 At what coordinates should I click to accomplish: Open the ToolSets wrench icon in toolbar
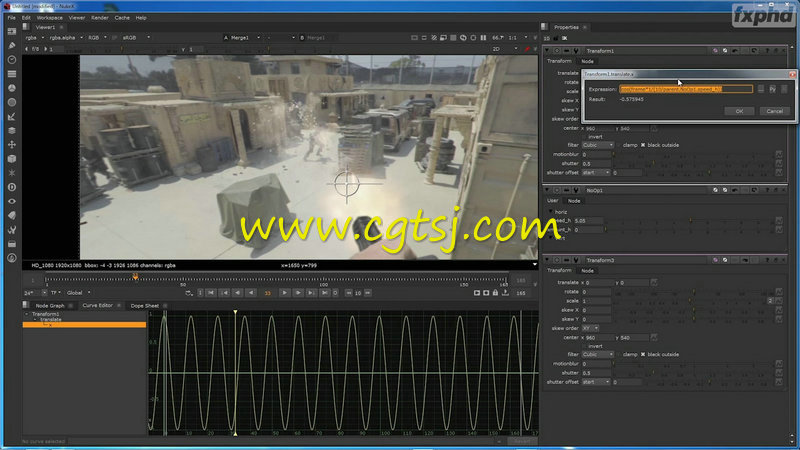(12, 230)
